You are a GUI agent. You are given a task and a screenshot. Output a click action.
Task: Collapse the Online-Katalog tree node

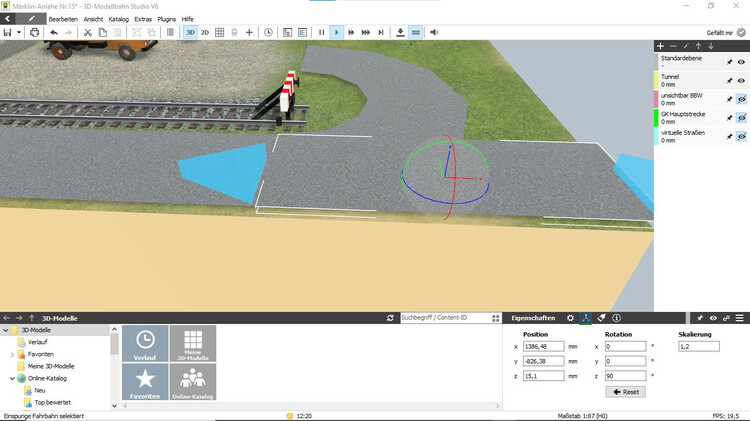pyautogui.click(x=12, y=378)
